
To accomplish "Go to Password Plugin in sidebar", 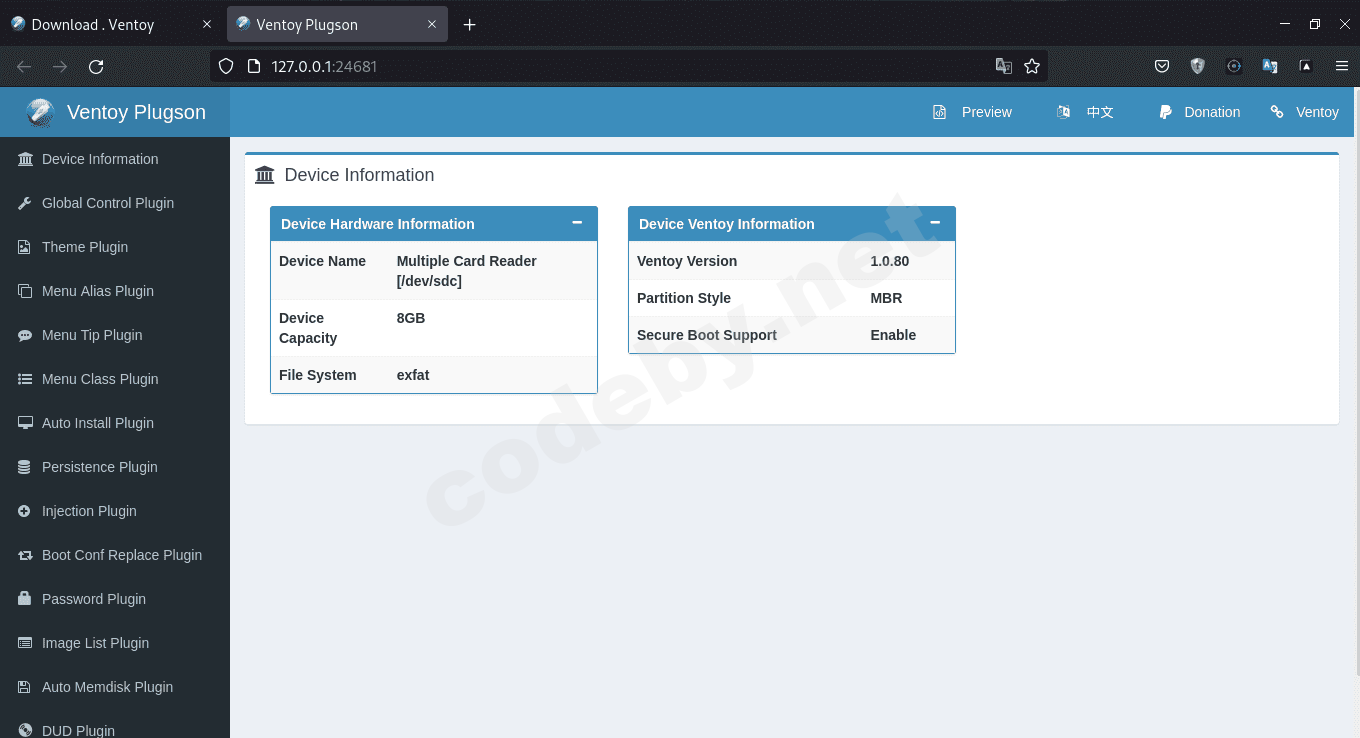I will click(115, 599).
